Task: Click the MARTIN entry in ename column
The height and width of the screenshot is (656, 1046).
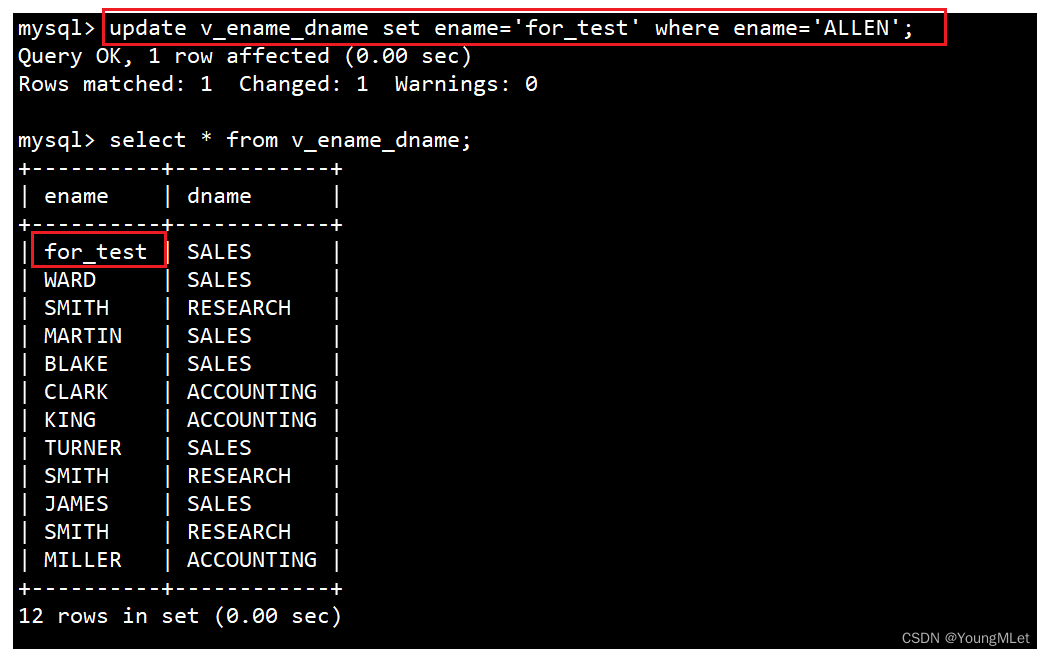Action: [83, 336]
